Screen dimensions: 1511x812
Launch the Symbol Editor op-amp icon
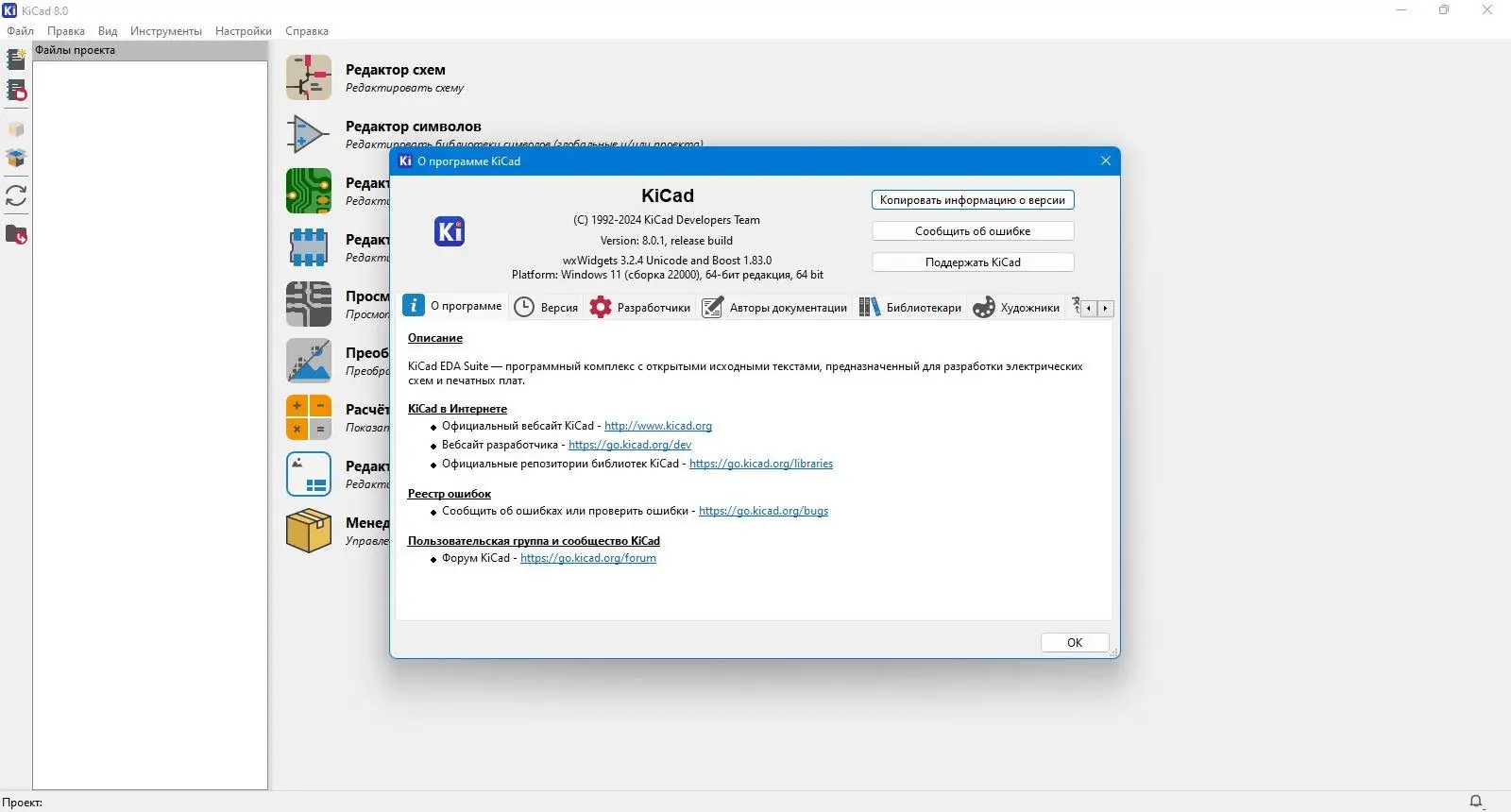point(309,134)
